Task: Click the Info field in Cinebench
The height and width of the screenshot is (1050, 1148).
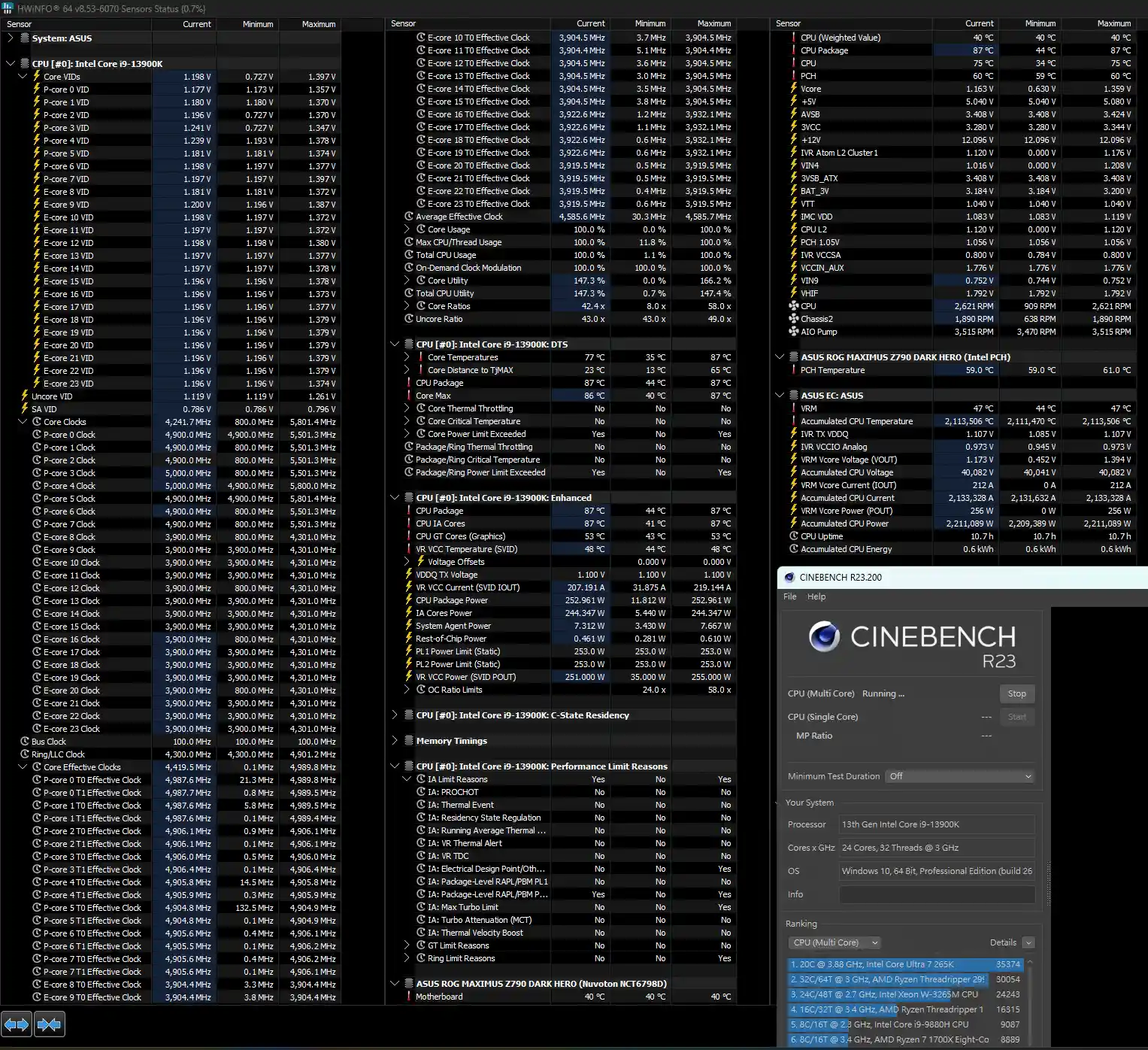Action: point(937,894)
